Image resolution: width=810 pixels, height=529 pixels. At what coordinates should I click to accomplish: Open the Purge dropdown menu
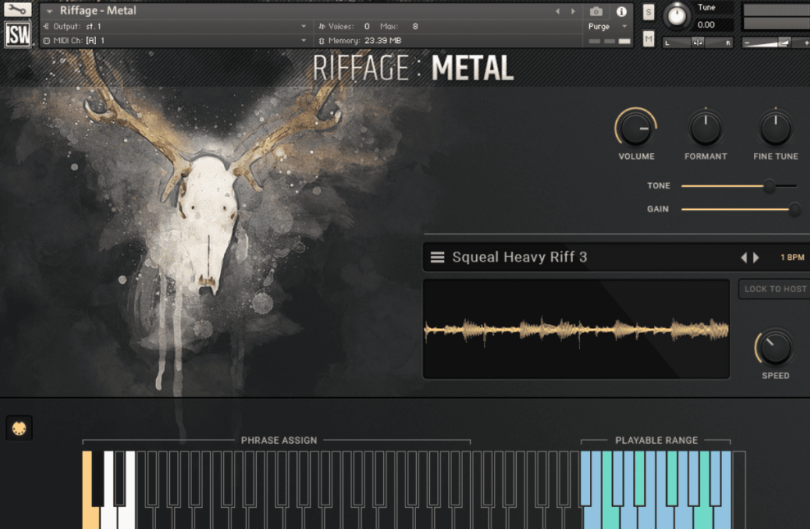coord(625,26)
